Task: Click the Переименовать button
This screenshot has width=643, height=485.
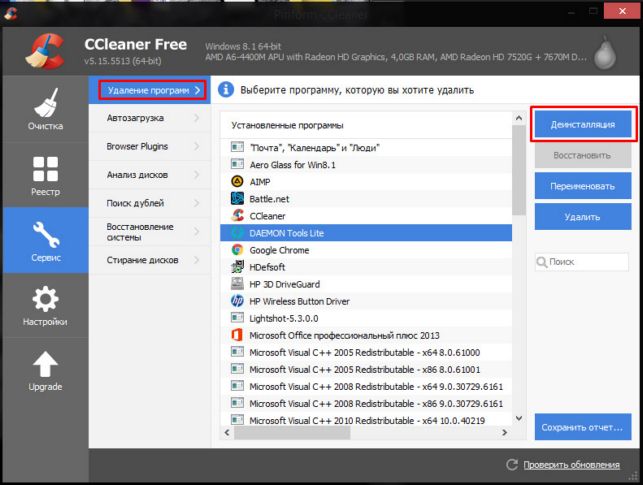Action: point(583,186)
